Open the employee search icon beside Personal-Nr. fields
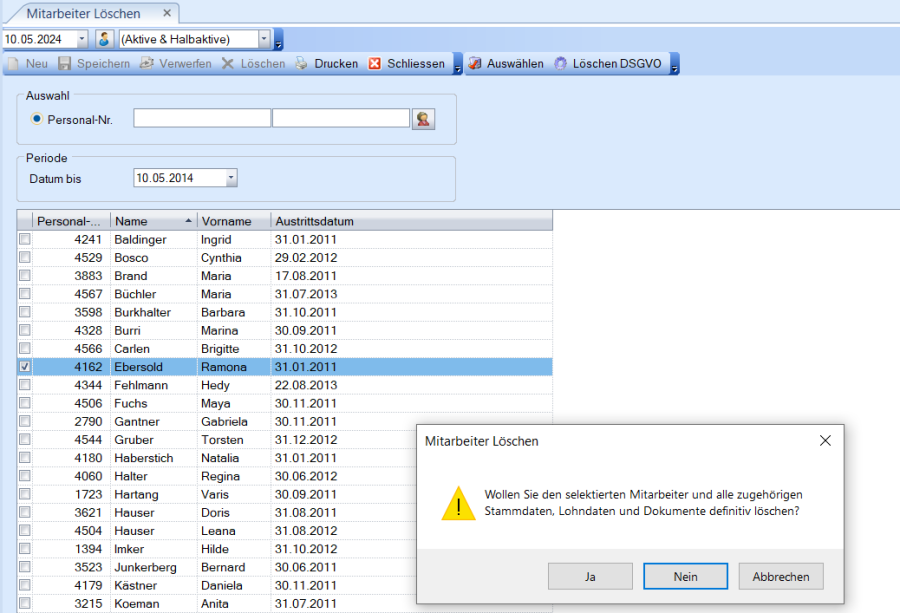The width and height of the screenshot is (900, 613). (x=424, y=119)
